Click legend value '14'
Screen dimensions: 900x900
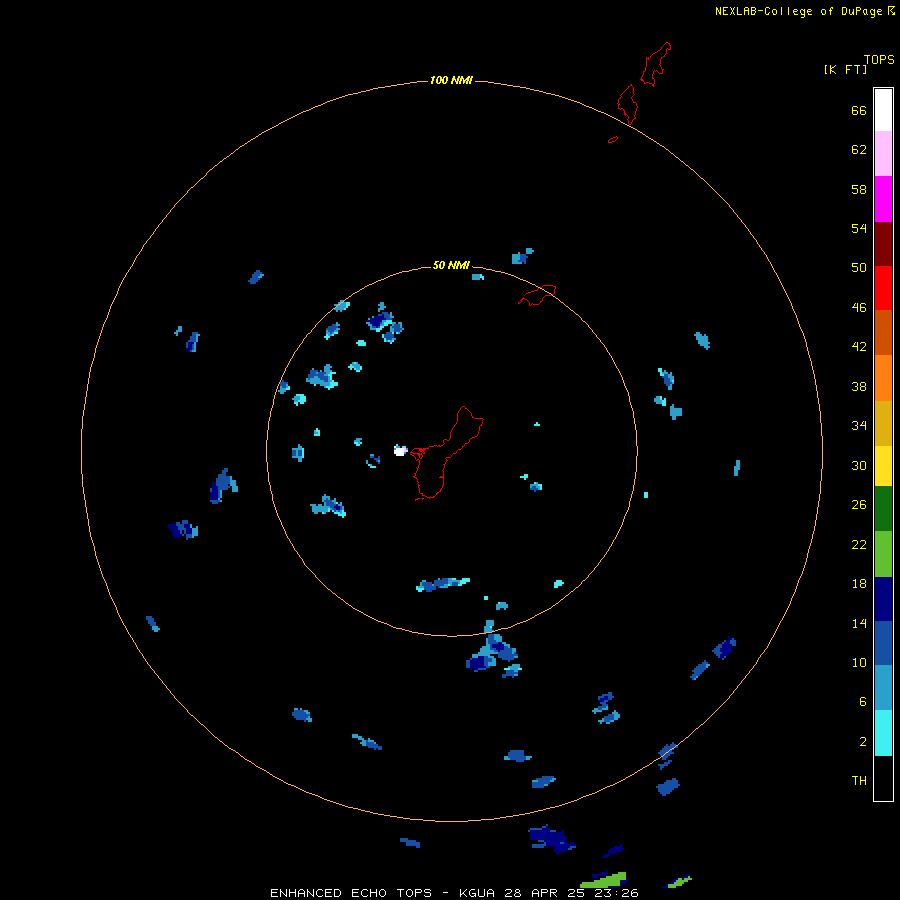coord(859,623)
